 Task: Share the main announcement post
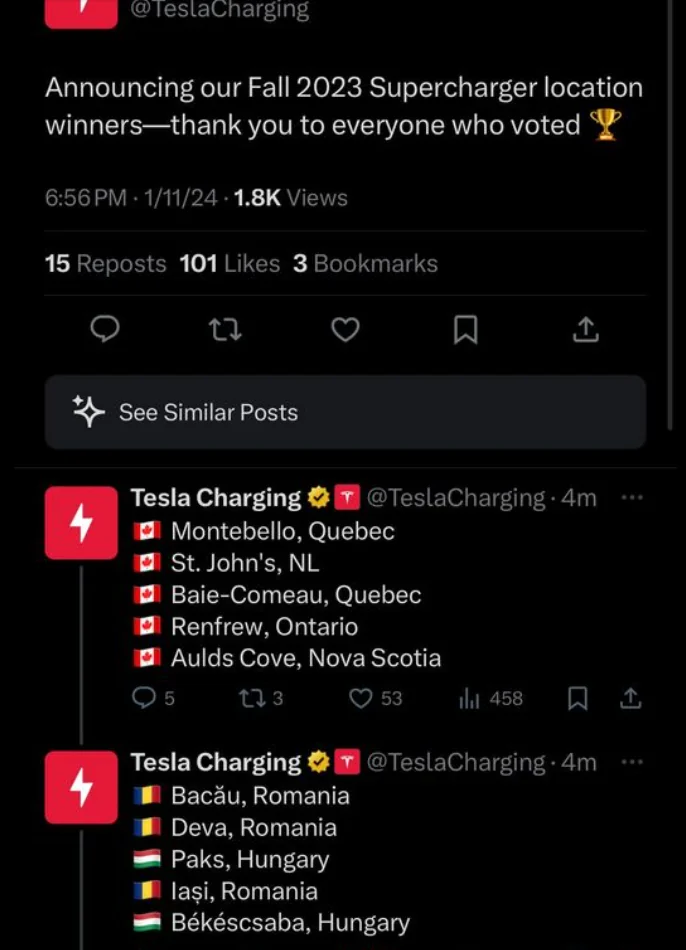pyautogui.click(x=586, y=329)
